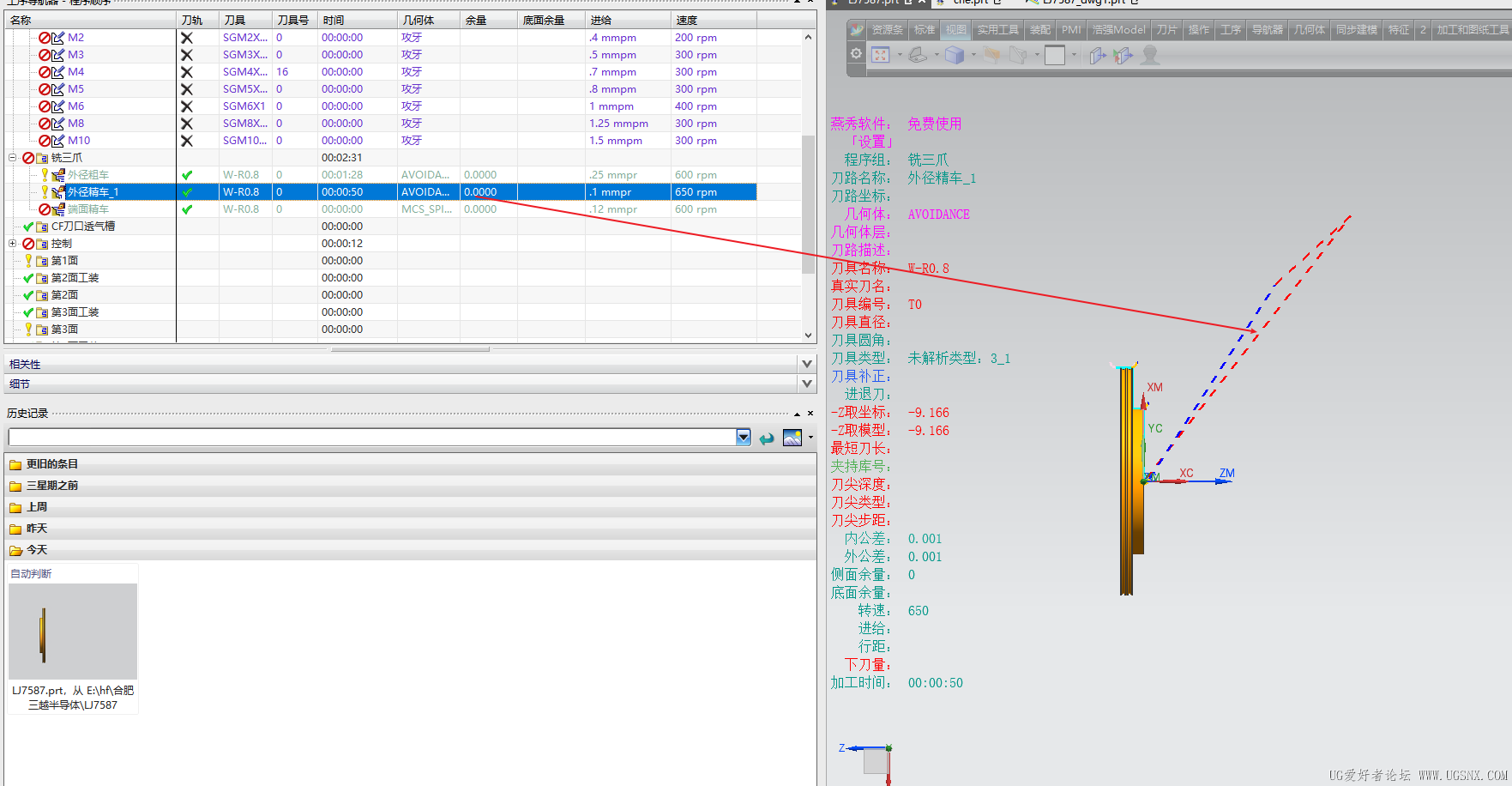Image resolution: width=1512 pixels, height=786 pixels.
Task: Click the 刀具 column header
Action: (245, 20)
